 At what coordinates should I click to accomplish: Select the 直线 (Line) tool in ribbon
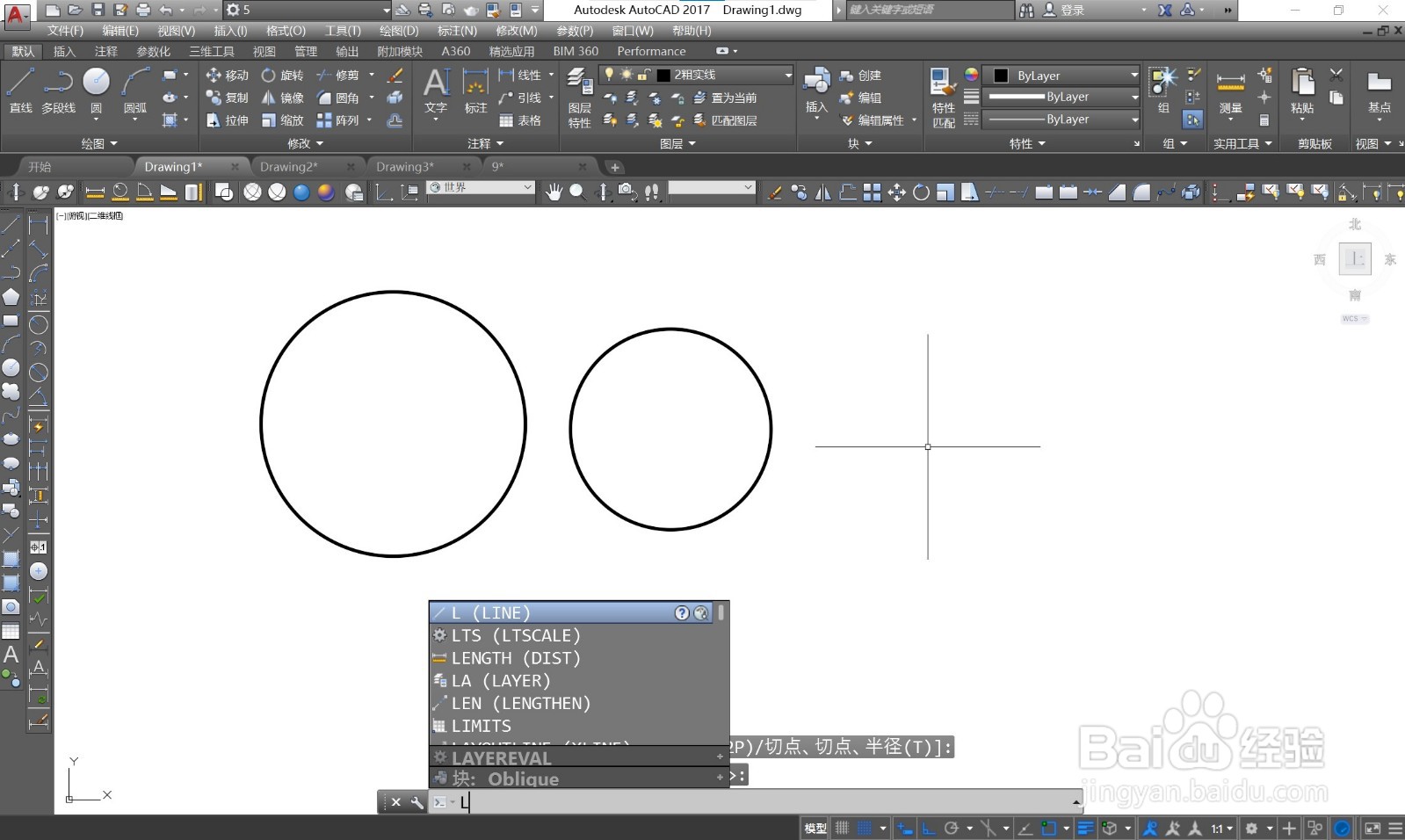20,91
